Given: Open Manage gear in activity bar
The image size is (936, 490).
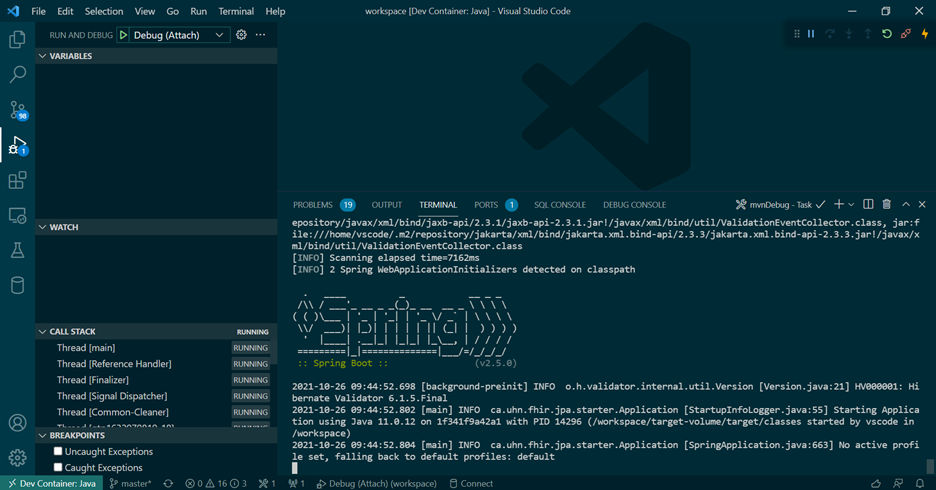Looking at the screenshot, I should tap(17, 458).
